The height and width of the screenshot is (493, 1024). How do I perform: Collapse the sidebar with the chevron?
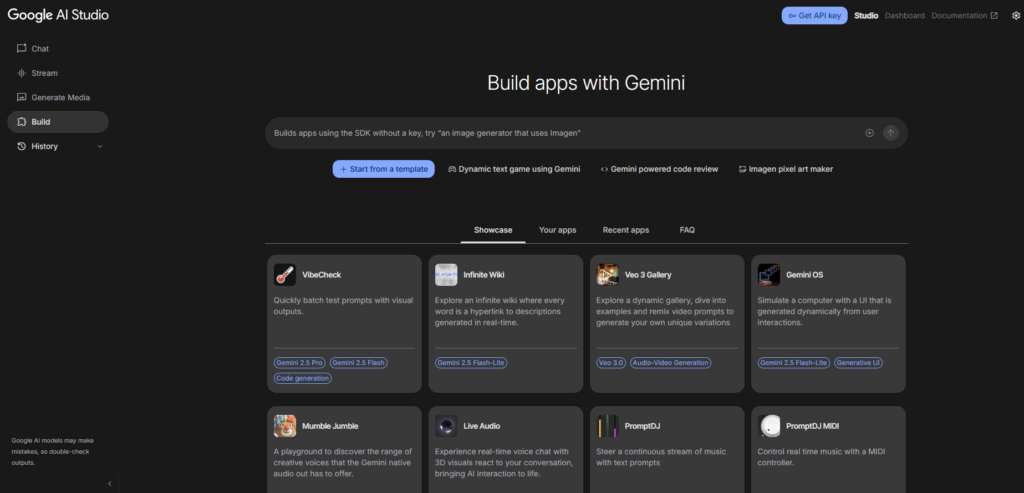coord(109,483)
